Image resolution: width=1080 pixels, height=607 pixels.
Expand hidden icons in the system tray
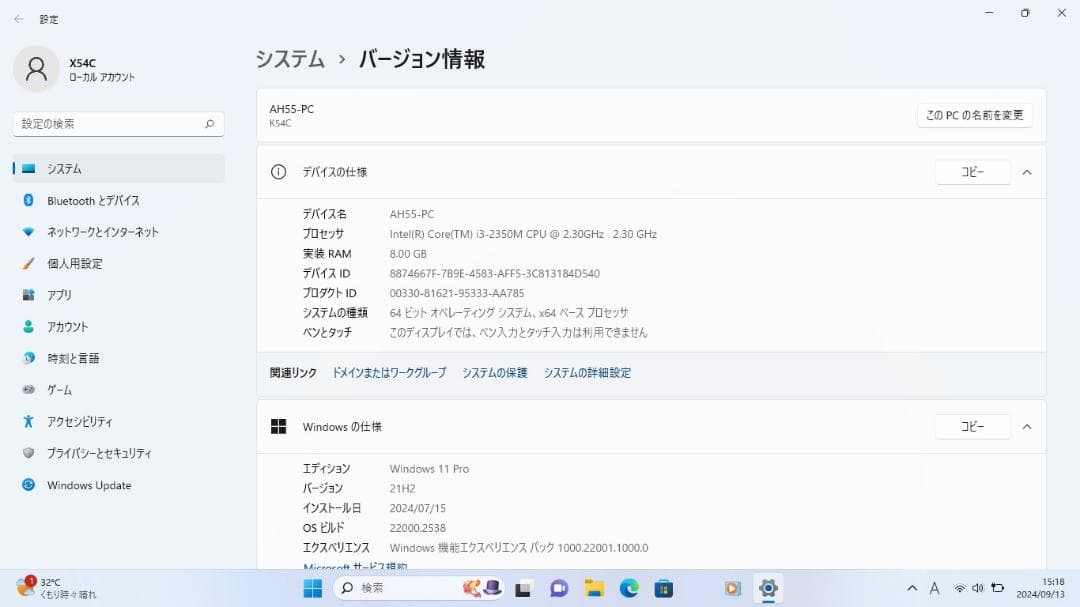(x=912, y=588)
